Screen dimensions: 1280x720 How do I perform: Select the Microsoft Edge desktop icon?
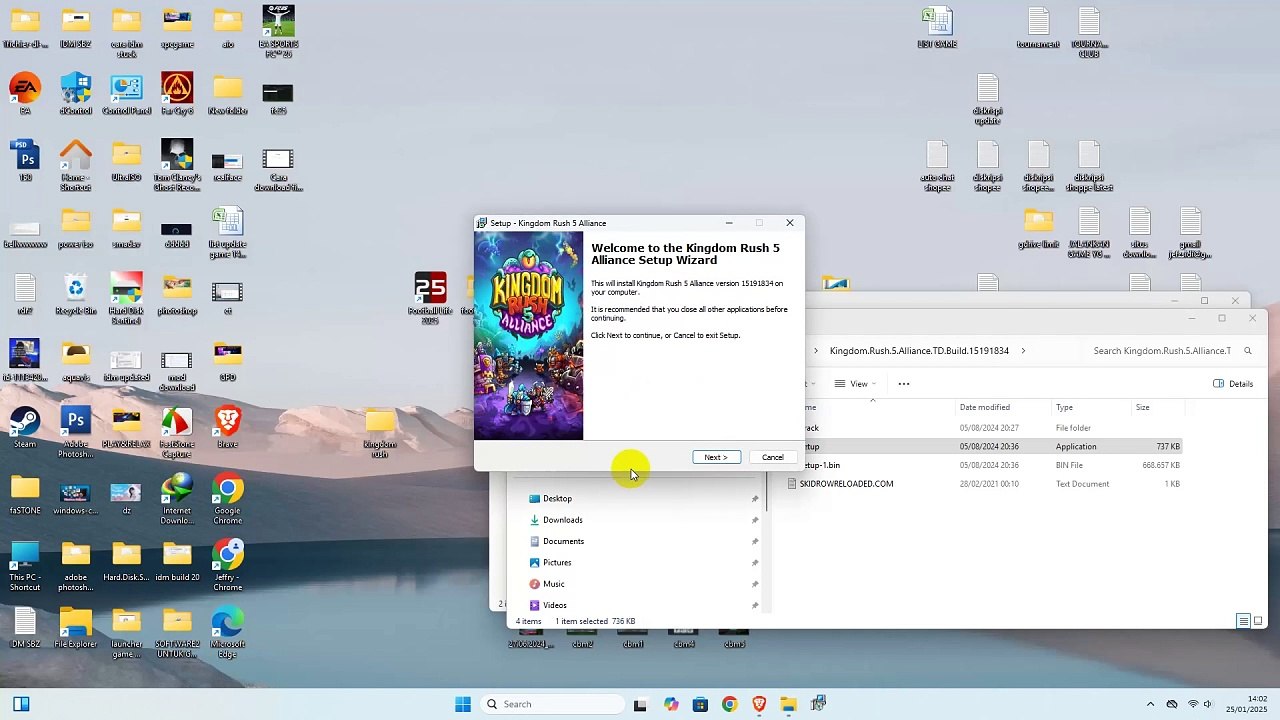tap(228, 632)
